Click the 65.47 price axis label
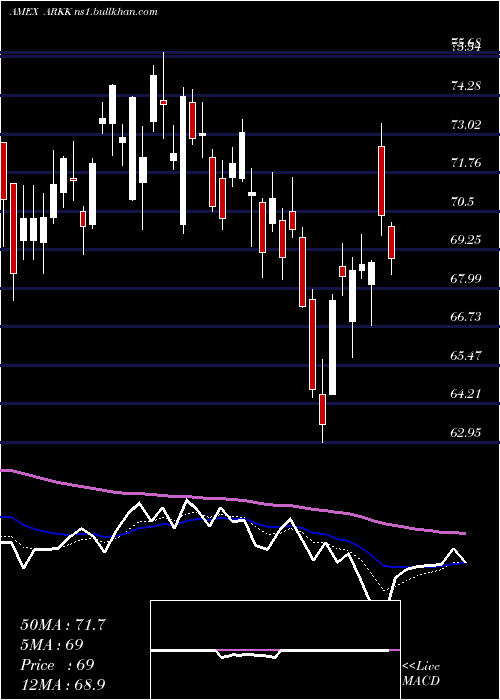Image resolution: width=500 pixels, height=700 pixels. (x=467, y=356)
